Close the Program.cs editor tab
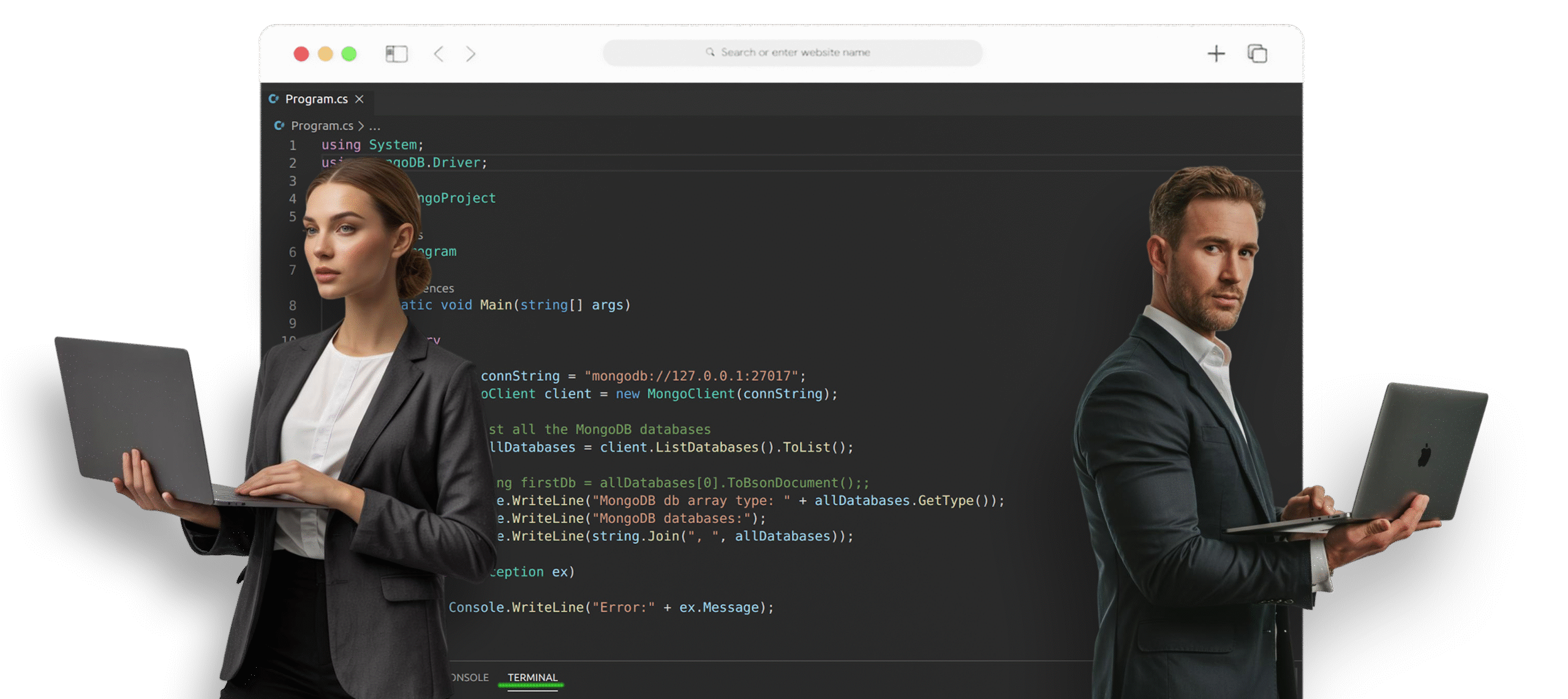 point(360,99)
